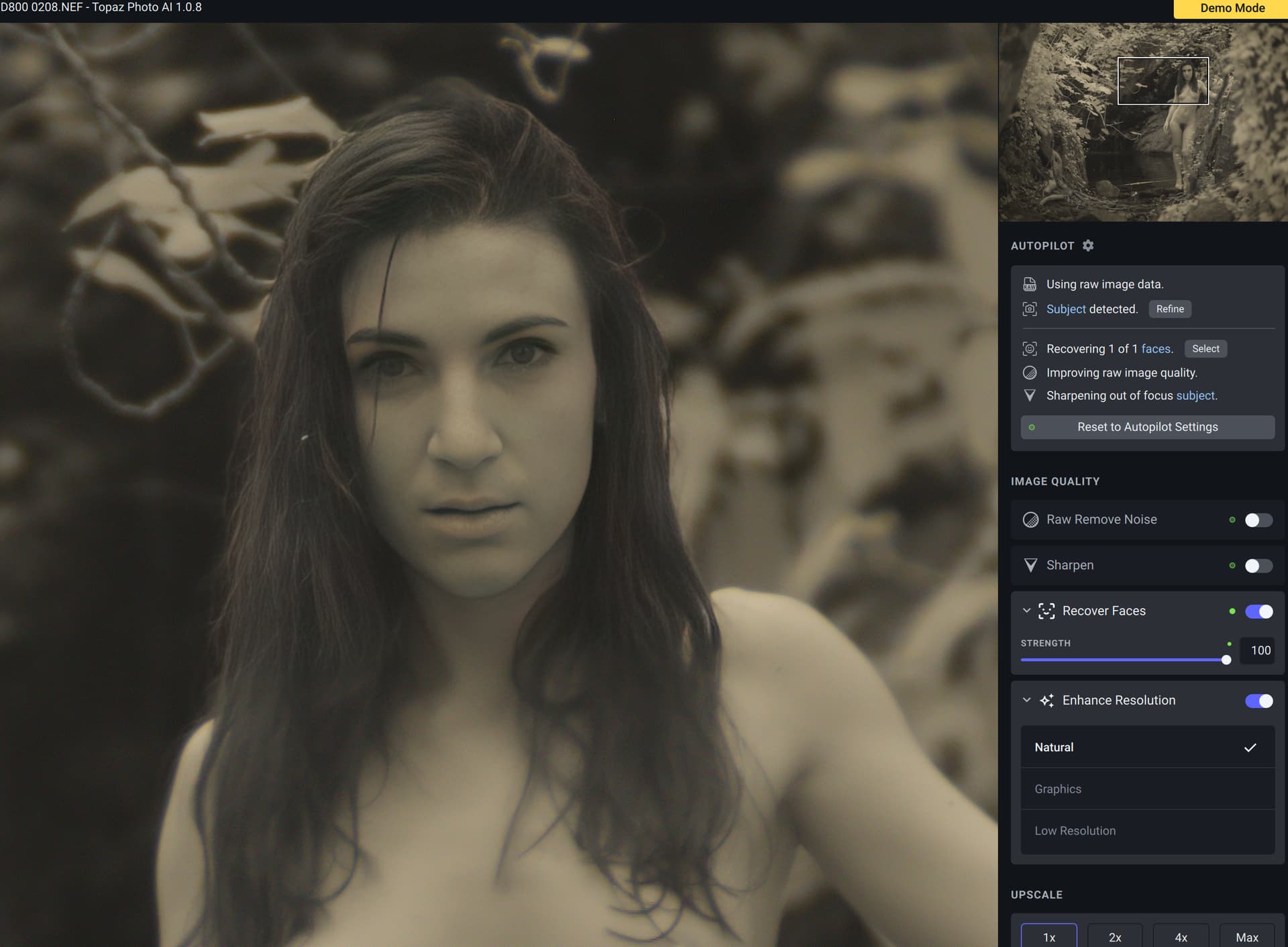Click the face recovery icon in Autopilot
The width and height of the screenshot is (1288, 947).
coord(1030,349)
